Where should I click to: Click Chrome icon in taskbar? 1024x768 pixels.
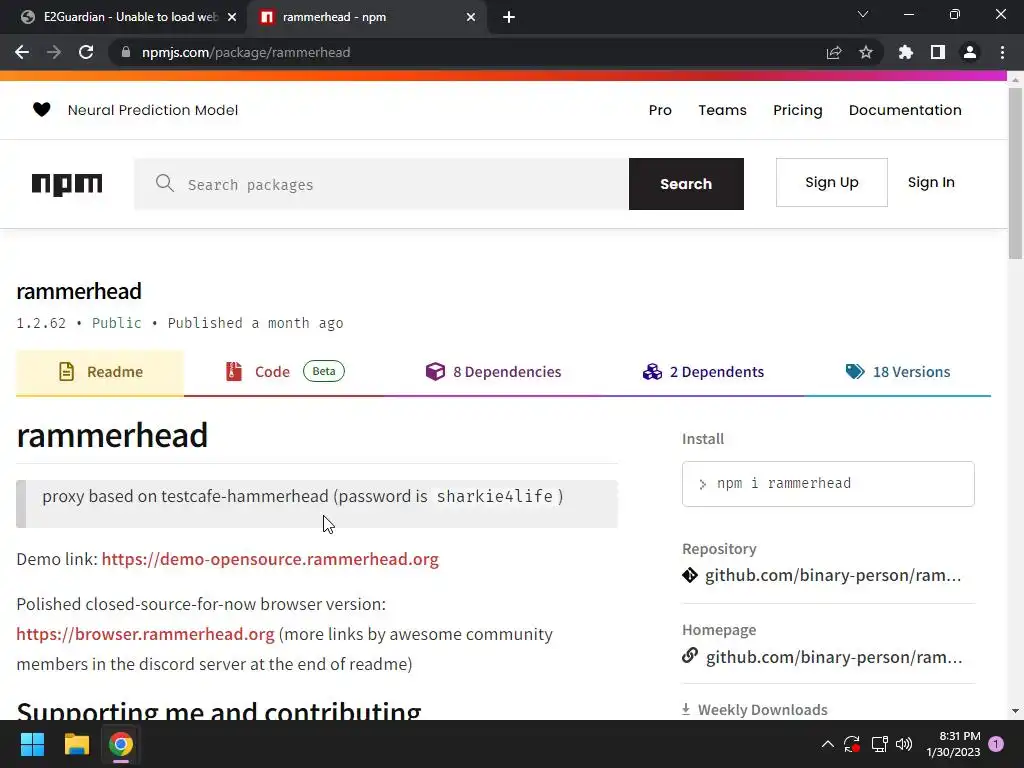coord(120,744)
